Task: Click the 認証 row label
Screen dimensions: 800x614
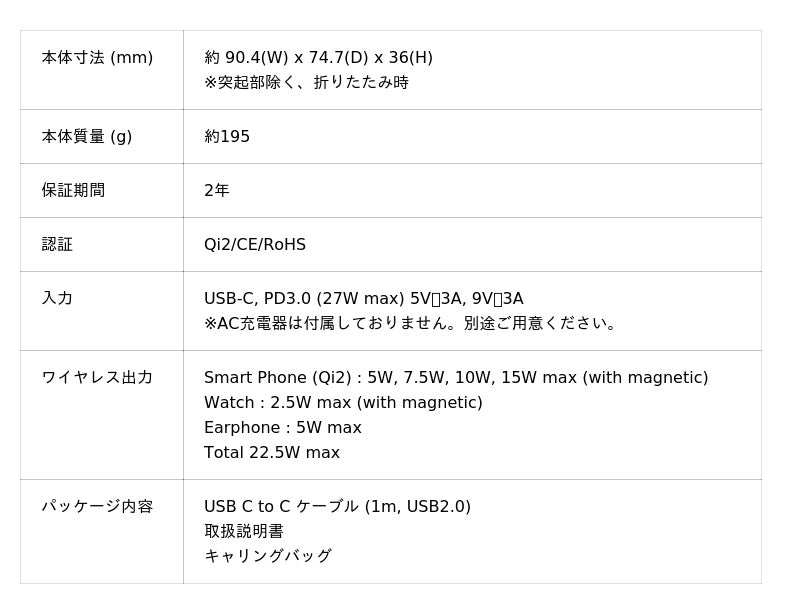Action: (57, 245)
